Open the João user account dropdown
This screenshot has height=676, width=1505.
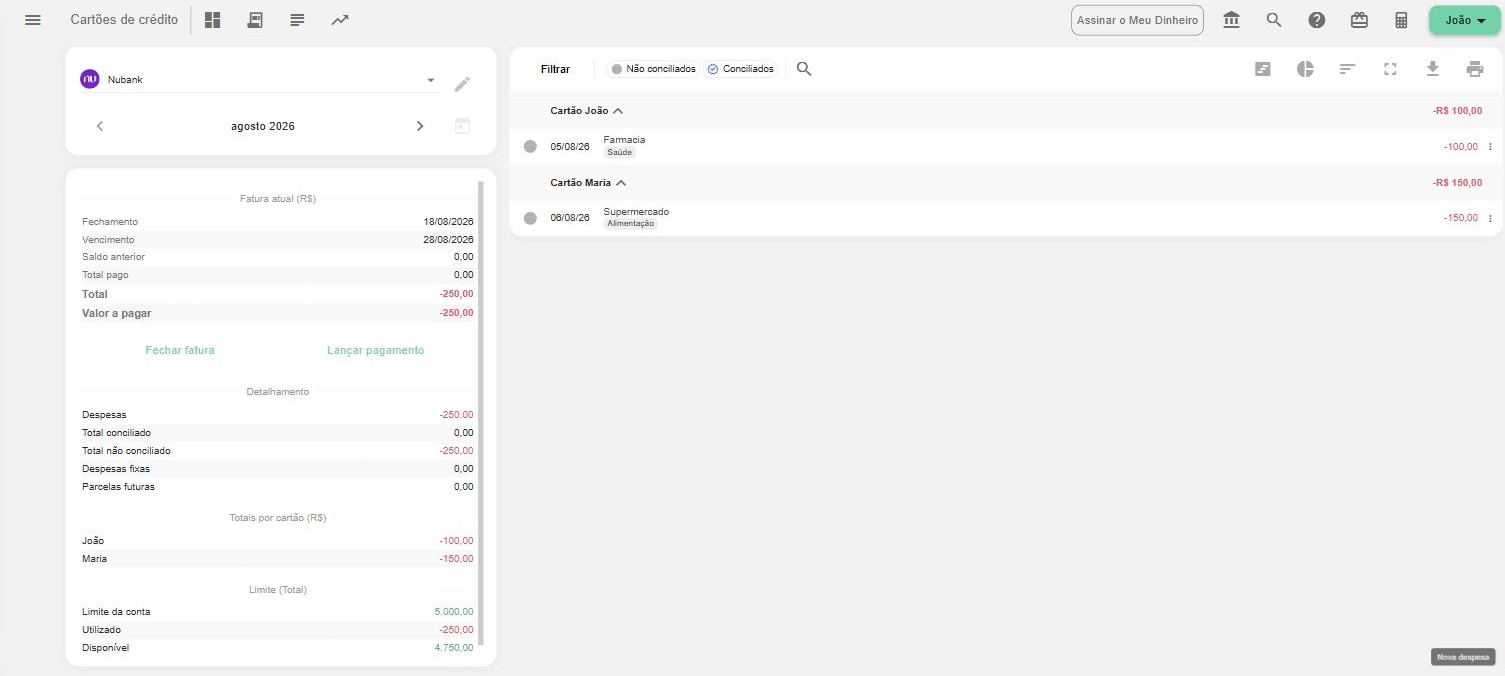(1465, 20)
